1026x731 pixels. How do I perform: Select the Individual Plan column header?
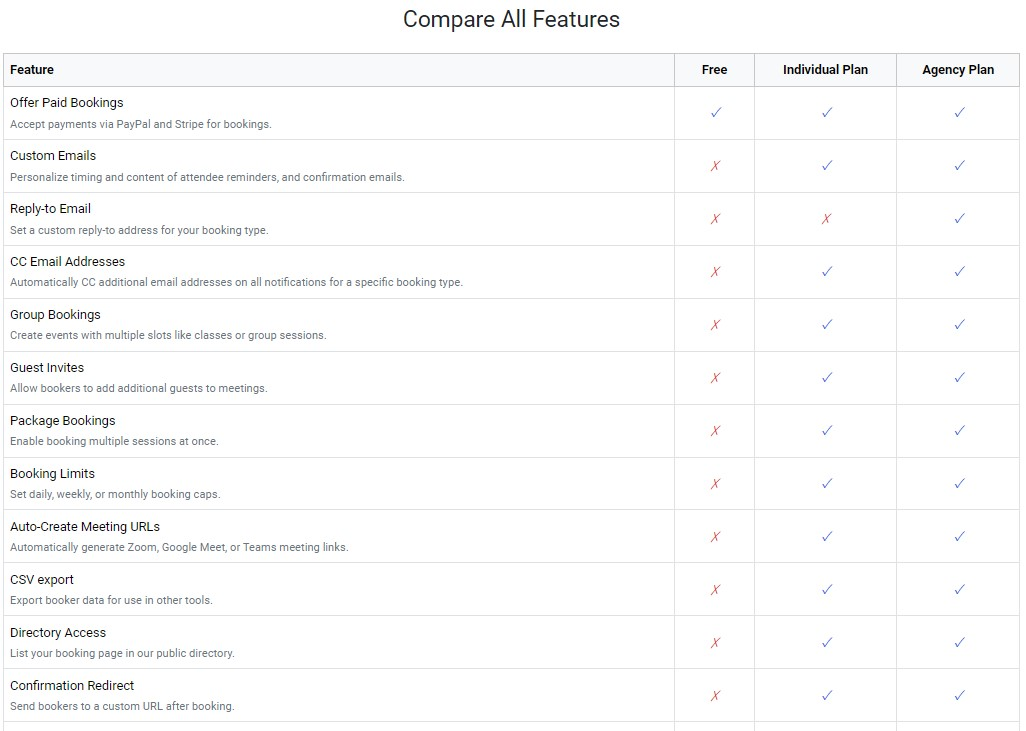[825, 70]
